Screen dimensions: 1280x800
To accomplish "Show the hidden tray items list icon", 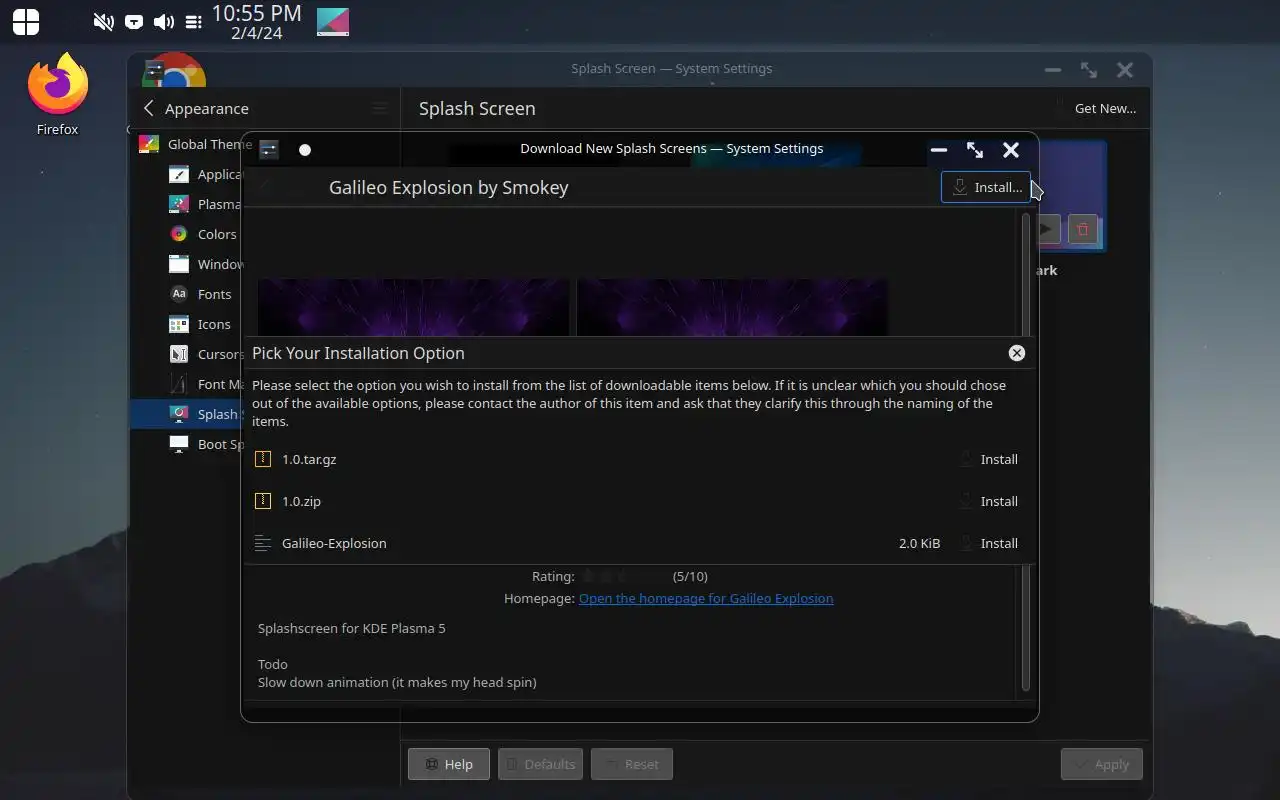I will click(194, 22).
